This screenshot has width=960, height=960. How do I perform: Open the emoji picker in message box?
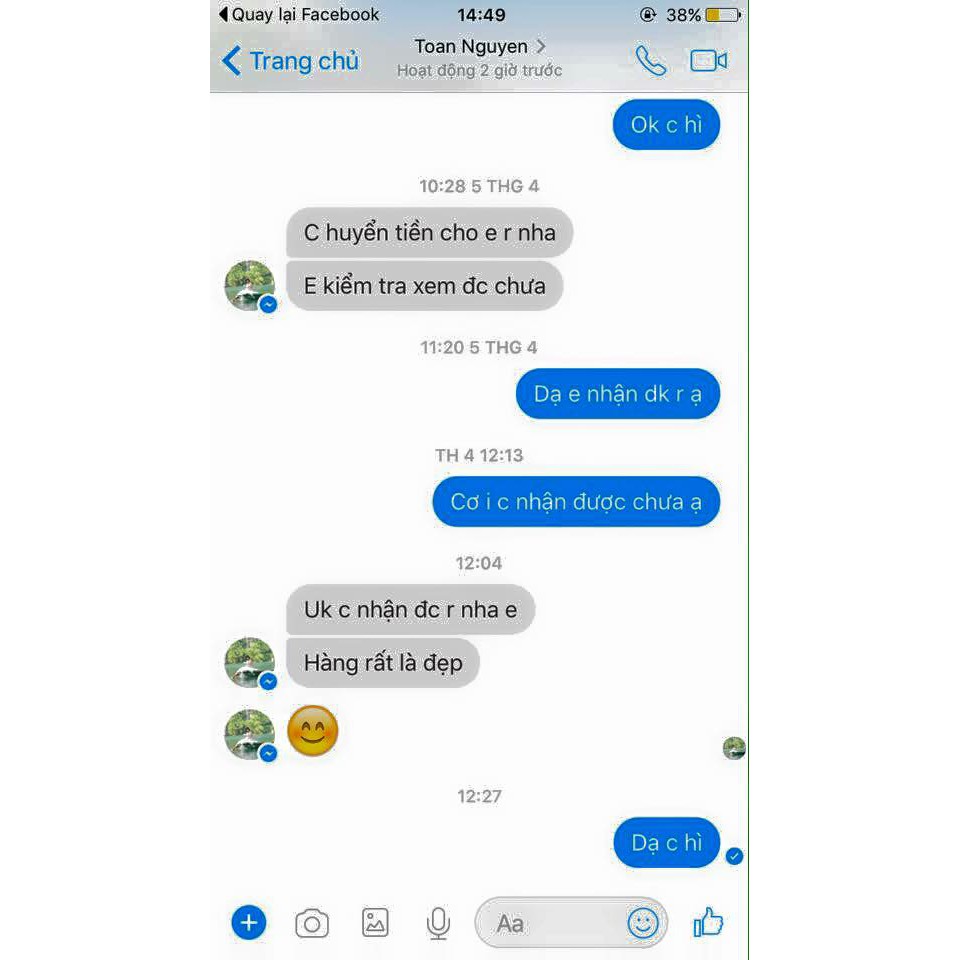643,923
